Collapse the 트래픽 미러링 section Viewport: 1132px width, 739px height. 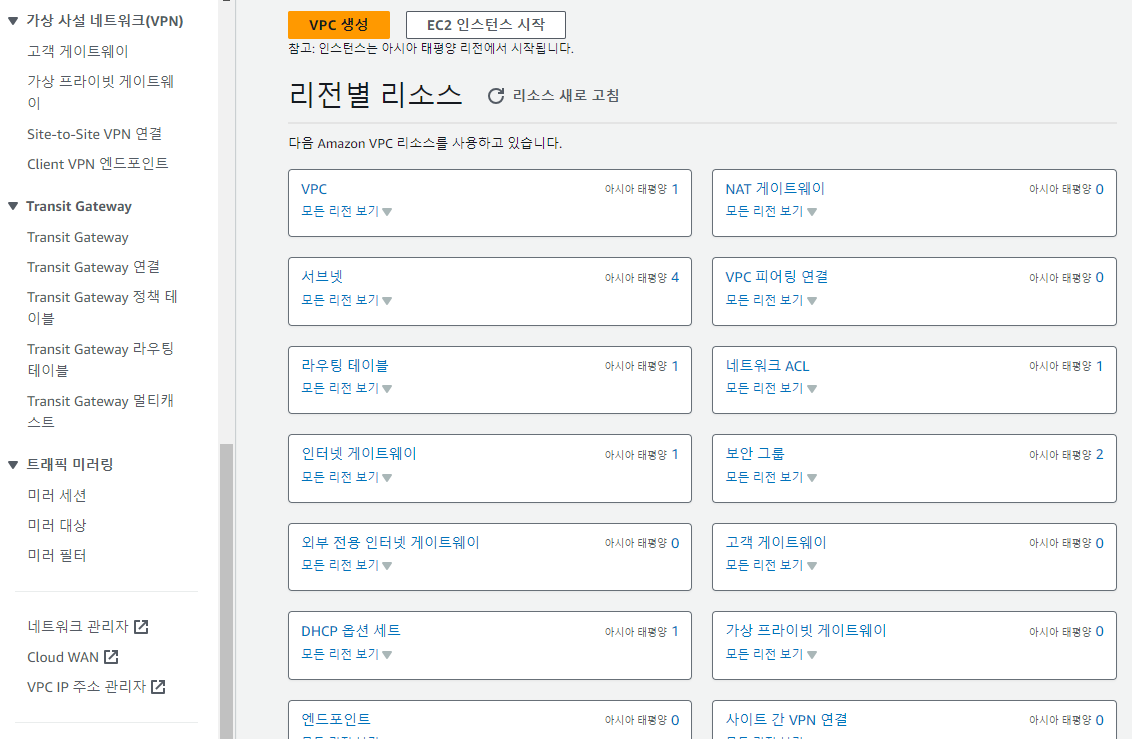coord(12,465)
